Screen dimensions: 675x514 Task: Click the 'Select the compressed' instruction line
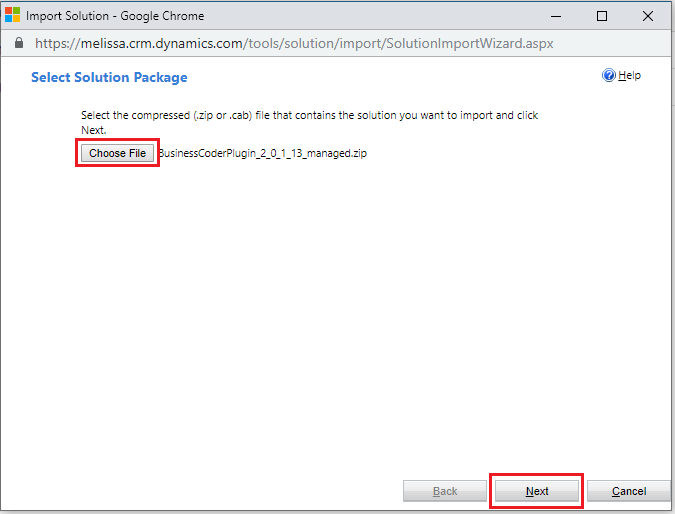tap(309, 115)
